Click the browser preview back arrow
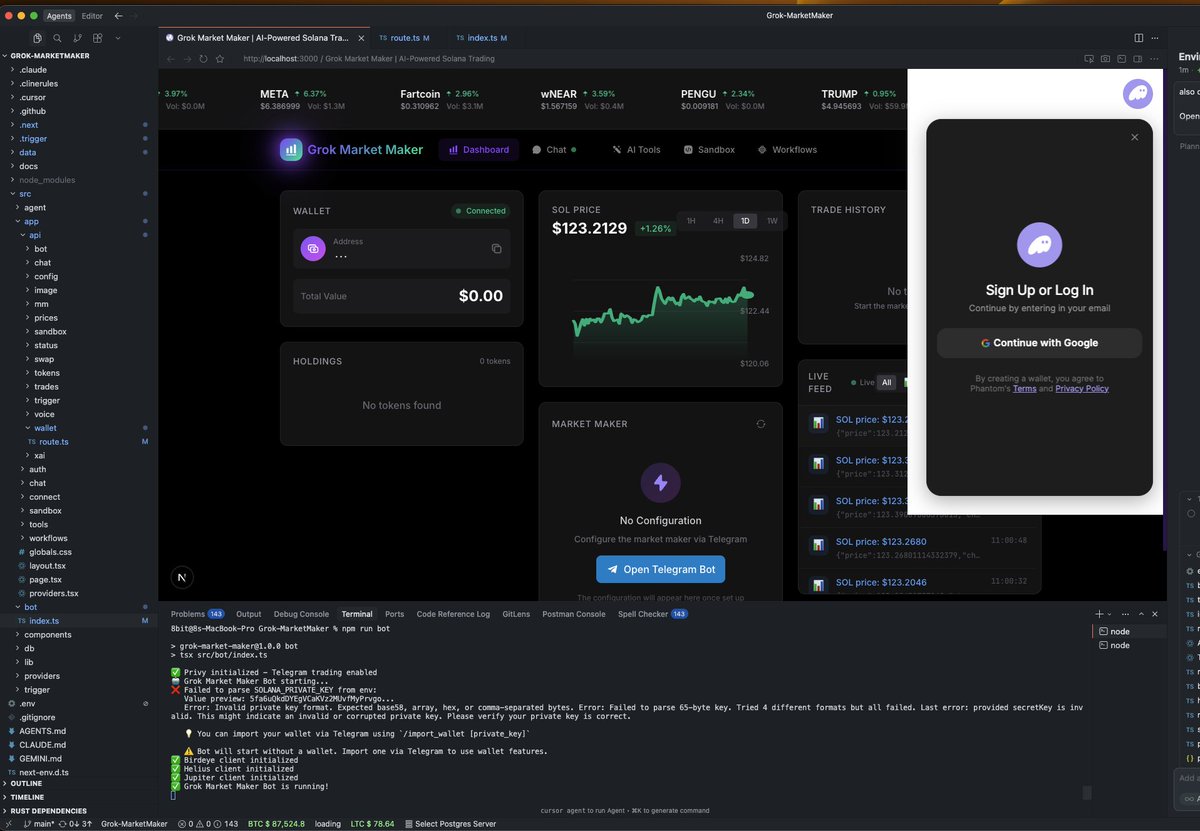Viewport: 1200px width, 831px height. click(171, 59)
